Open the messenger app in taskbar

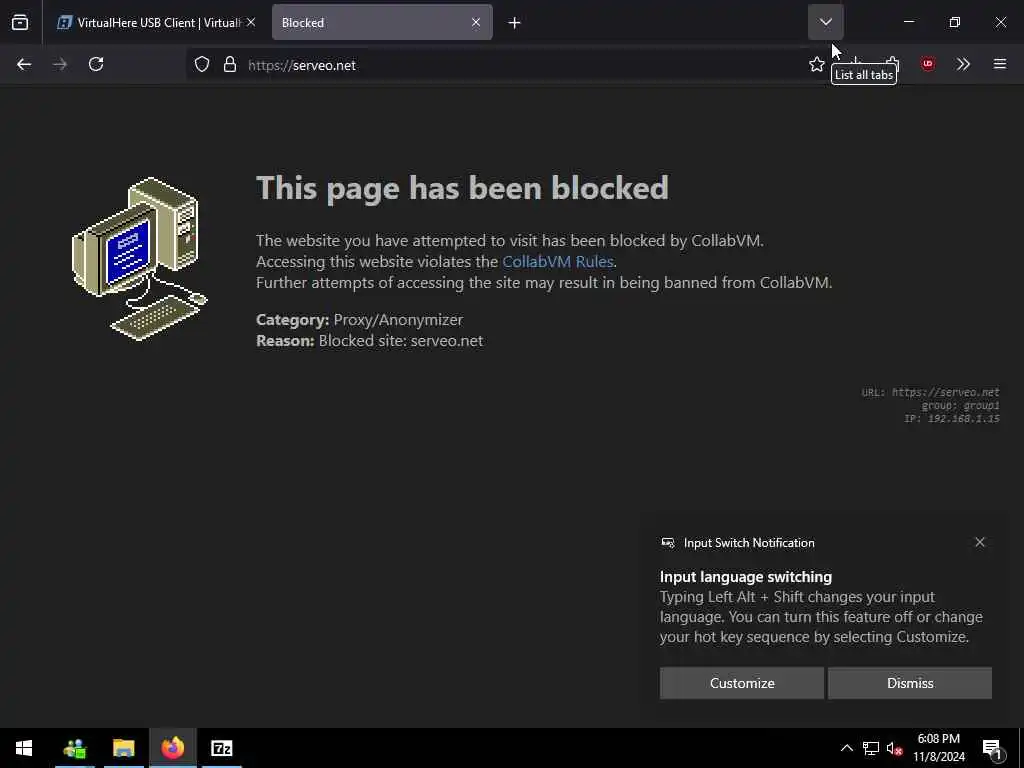75,748
